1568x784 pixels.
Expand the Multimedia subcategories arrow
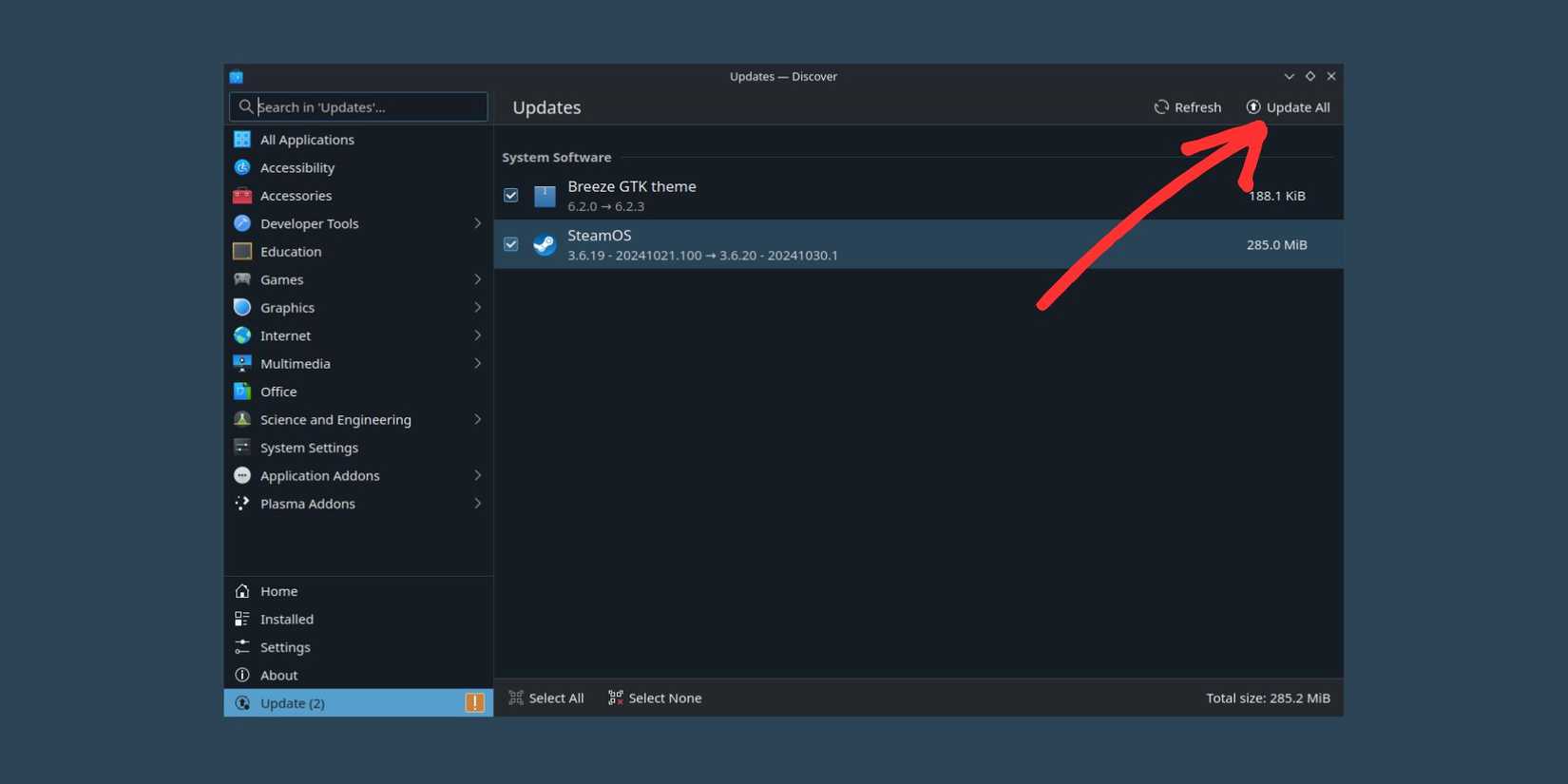coord(477,364)
